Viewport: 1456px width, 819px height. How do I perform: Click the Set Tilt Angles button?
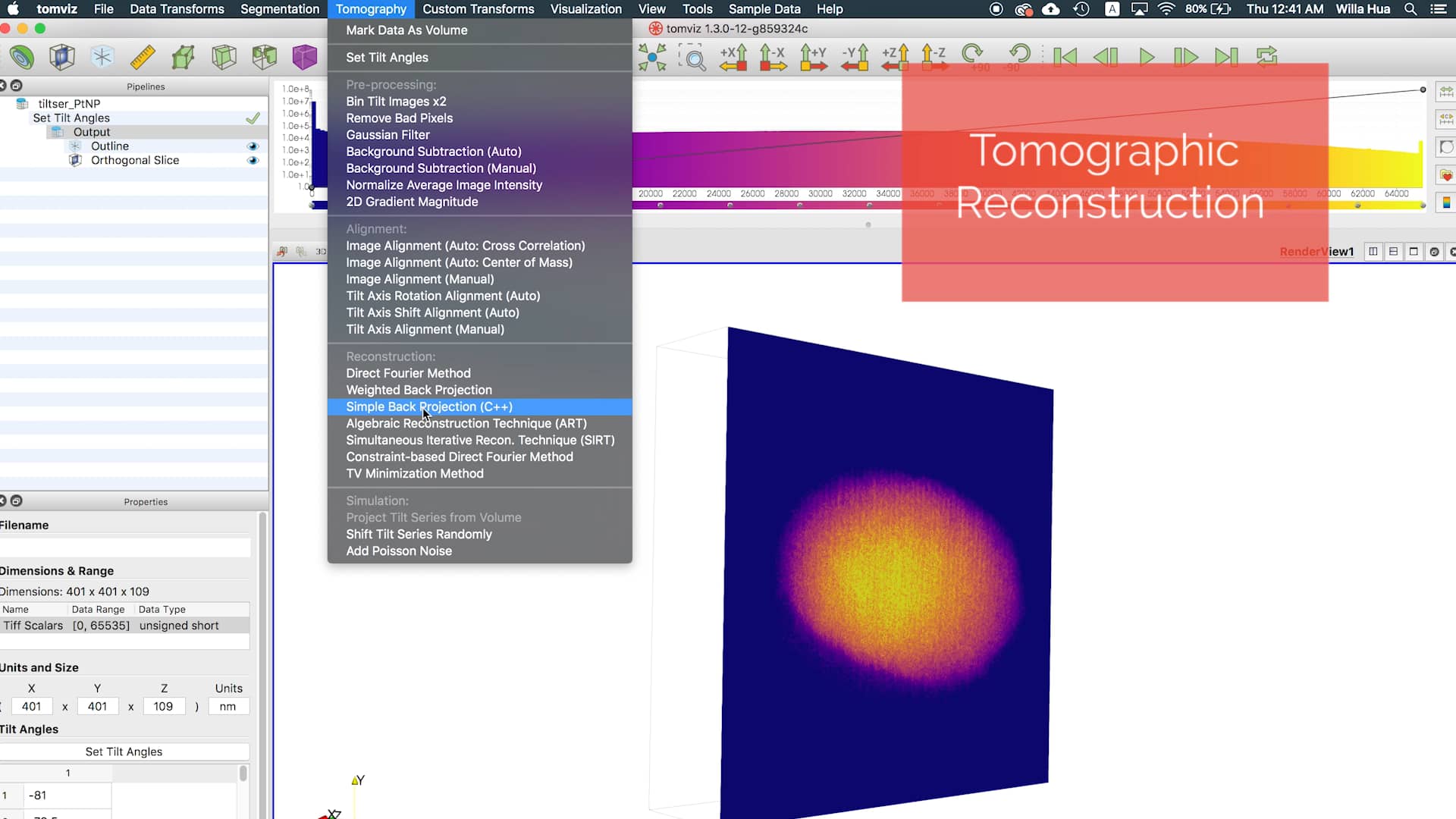(124, 752)
